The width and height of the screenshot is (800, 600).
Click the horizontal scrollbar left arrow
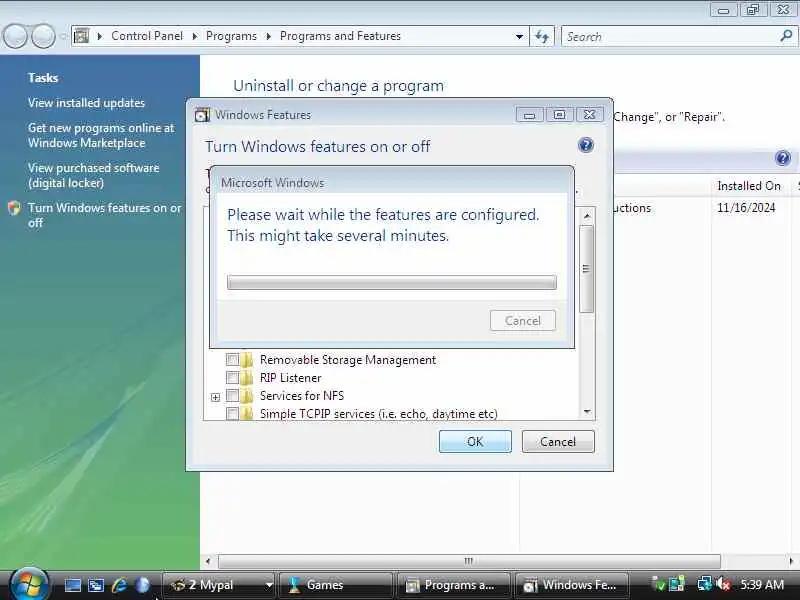click(208, 561)
